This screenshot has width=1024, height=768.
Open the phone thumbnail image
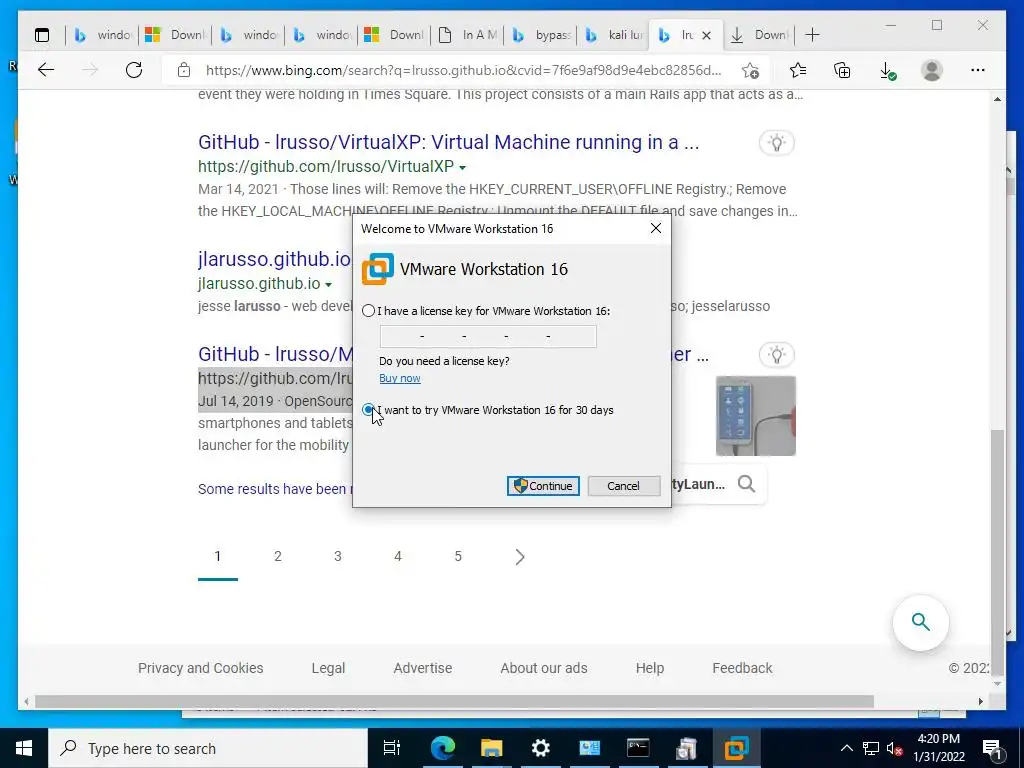[756, 415]
